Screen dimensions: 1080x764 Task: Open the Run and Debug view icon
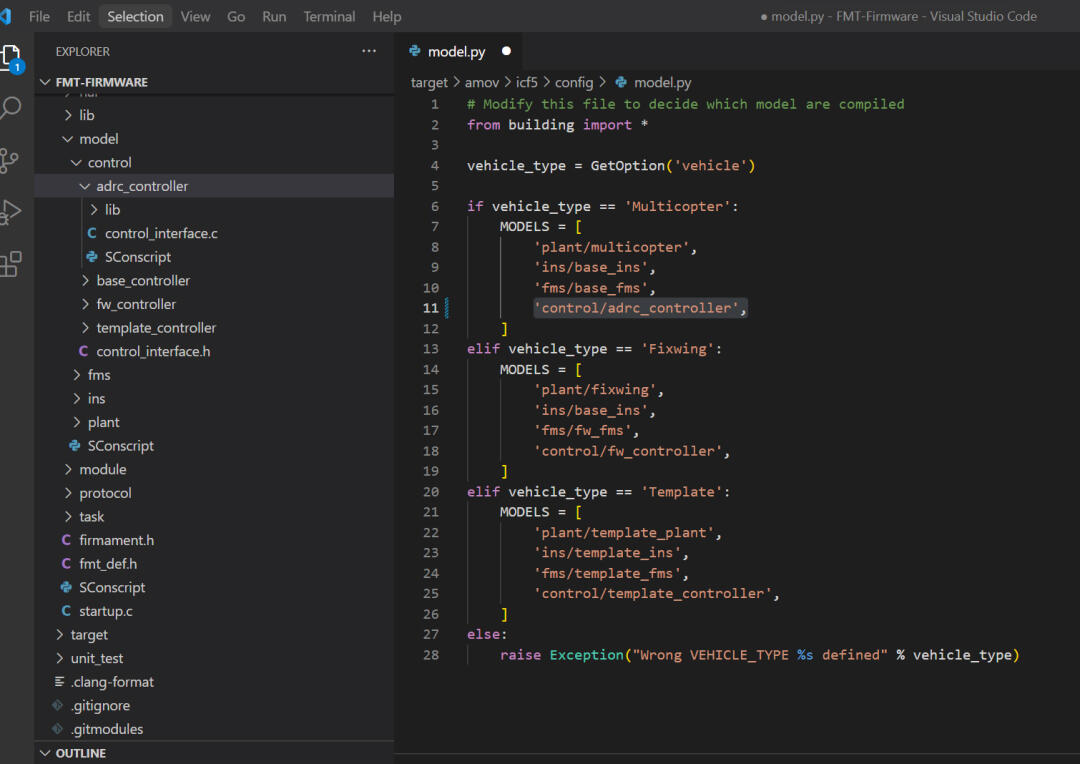(11, 212)
